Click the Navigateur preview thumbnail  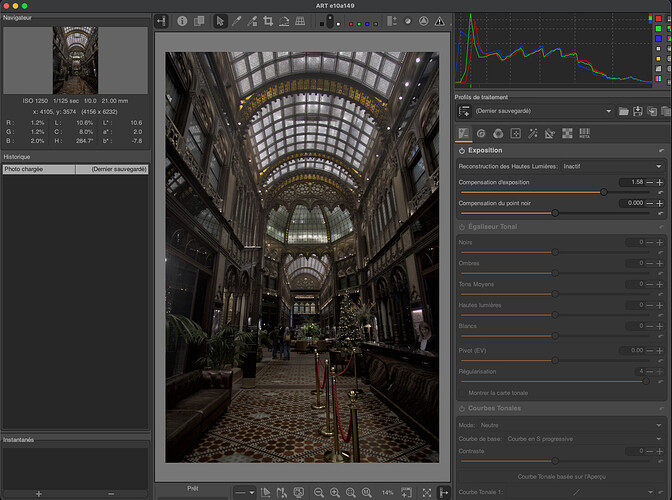(75, 60)
